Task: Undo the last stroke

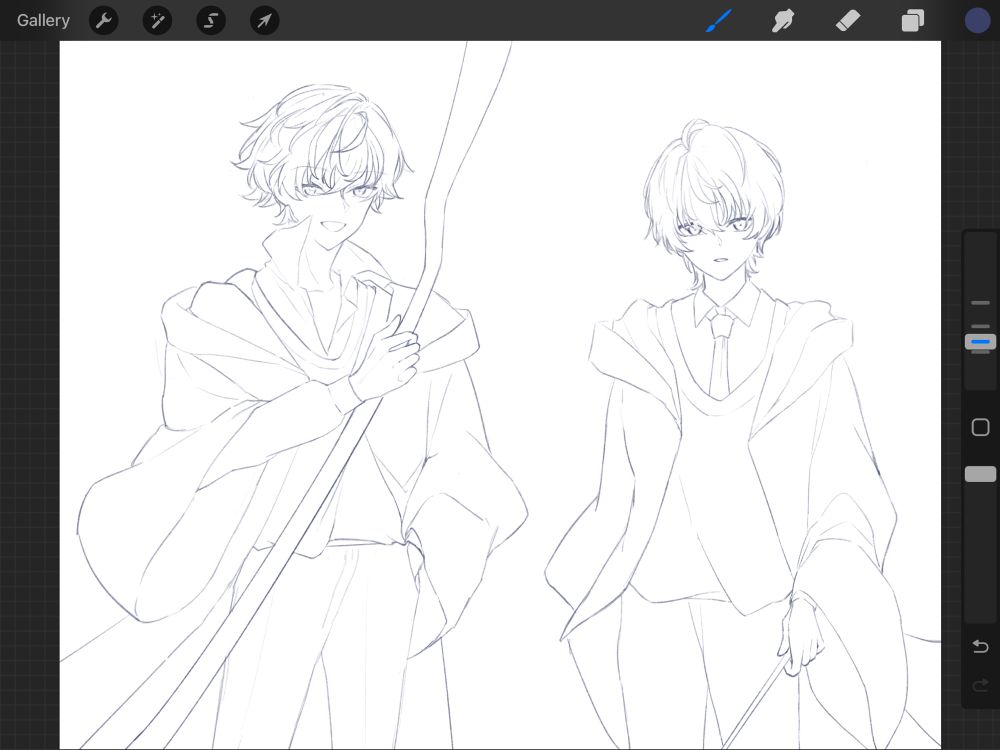Action: (980, 647)
